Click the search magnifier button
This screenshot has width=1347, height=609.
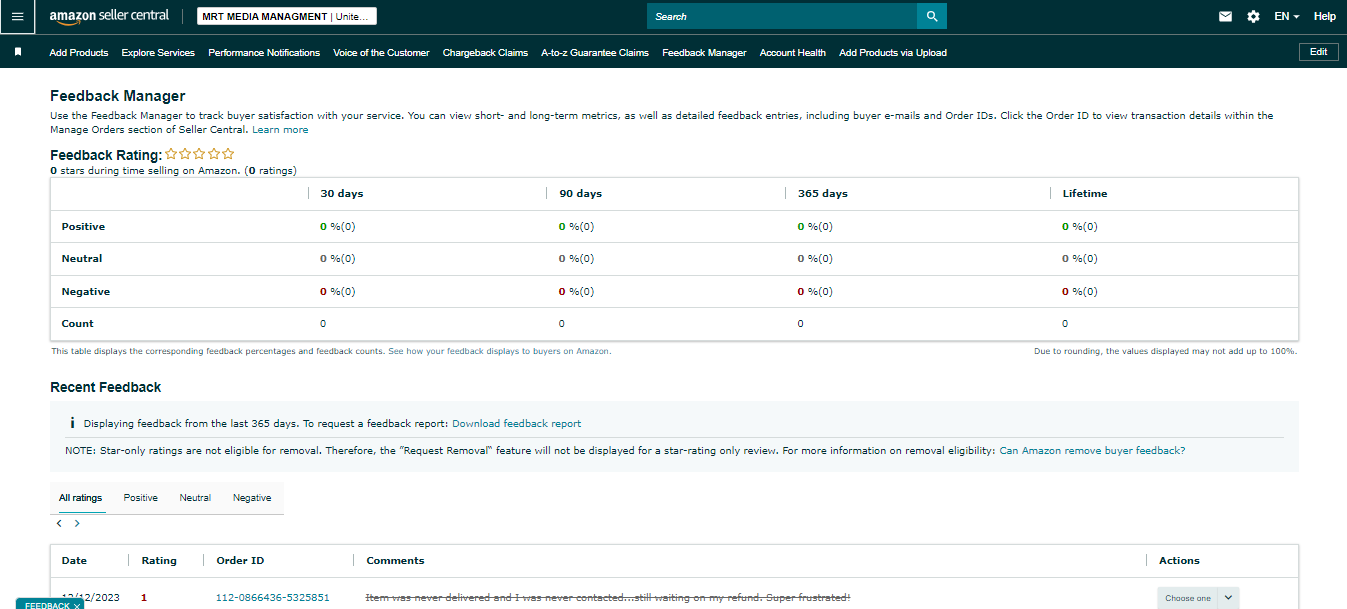[931, 16]
